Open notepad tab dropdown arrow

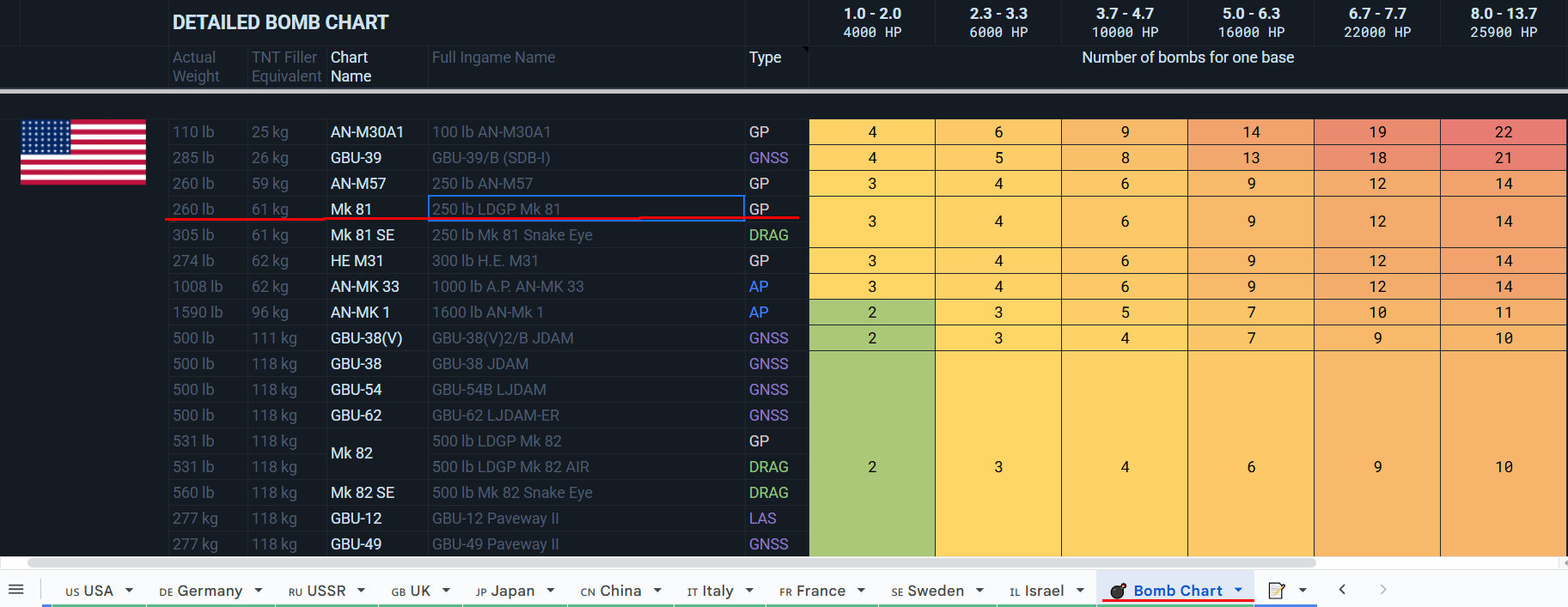(1303, 590)
